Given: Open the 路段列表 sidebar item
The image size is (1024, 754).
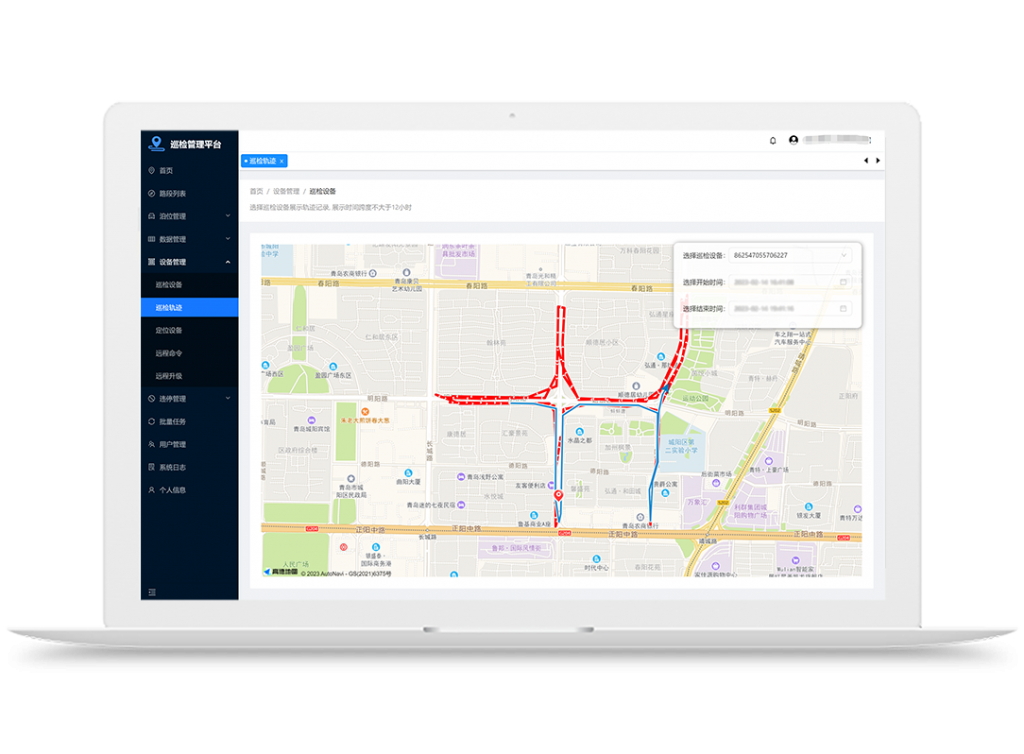Looking at the screenshot, I should [189, 193].
